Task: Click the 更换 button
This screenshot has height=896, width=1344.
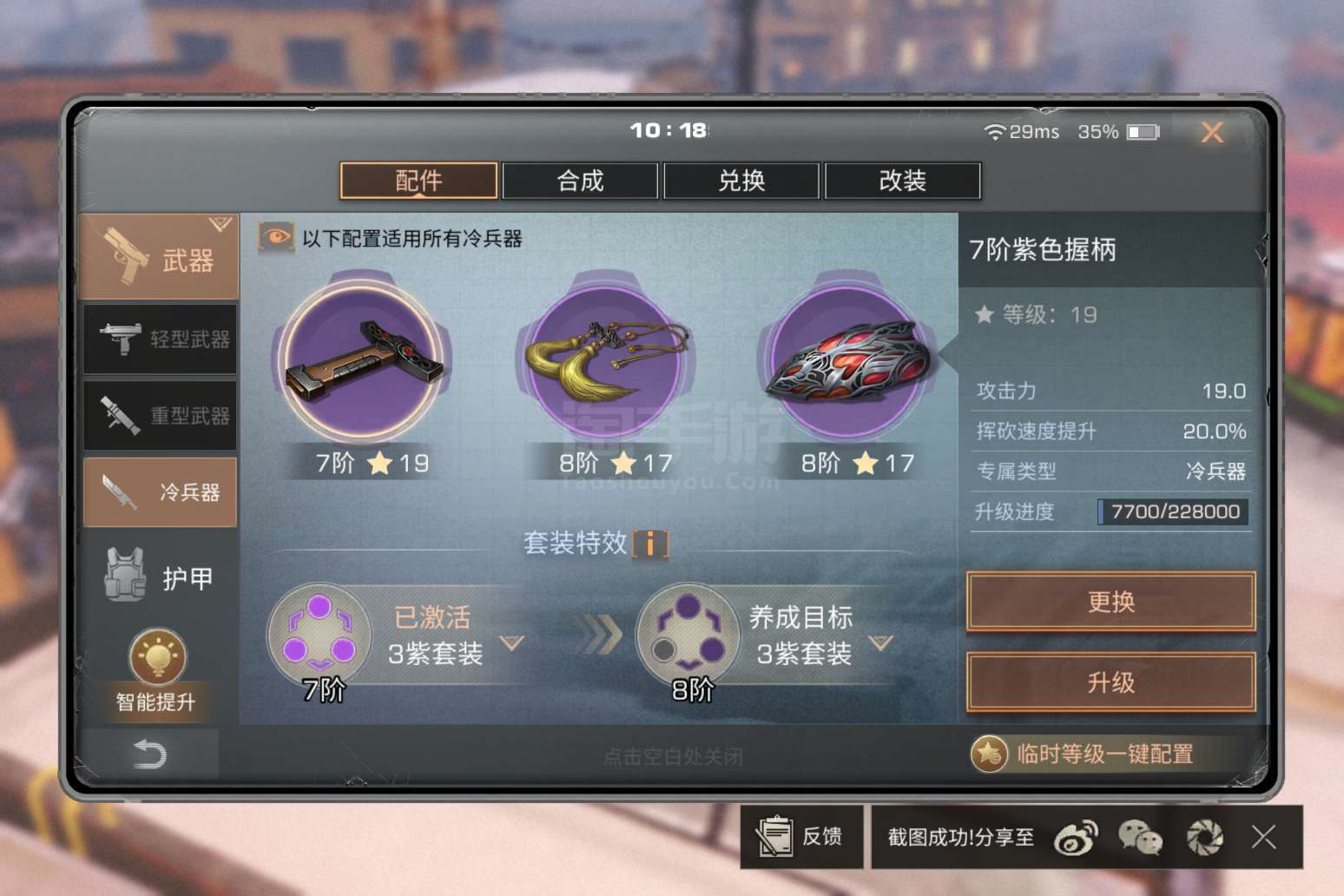Action: tap(1111, 602)
